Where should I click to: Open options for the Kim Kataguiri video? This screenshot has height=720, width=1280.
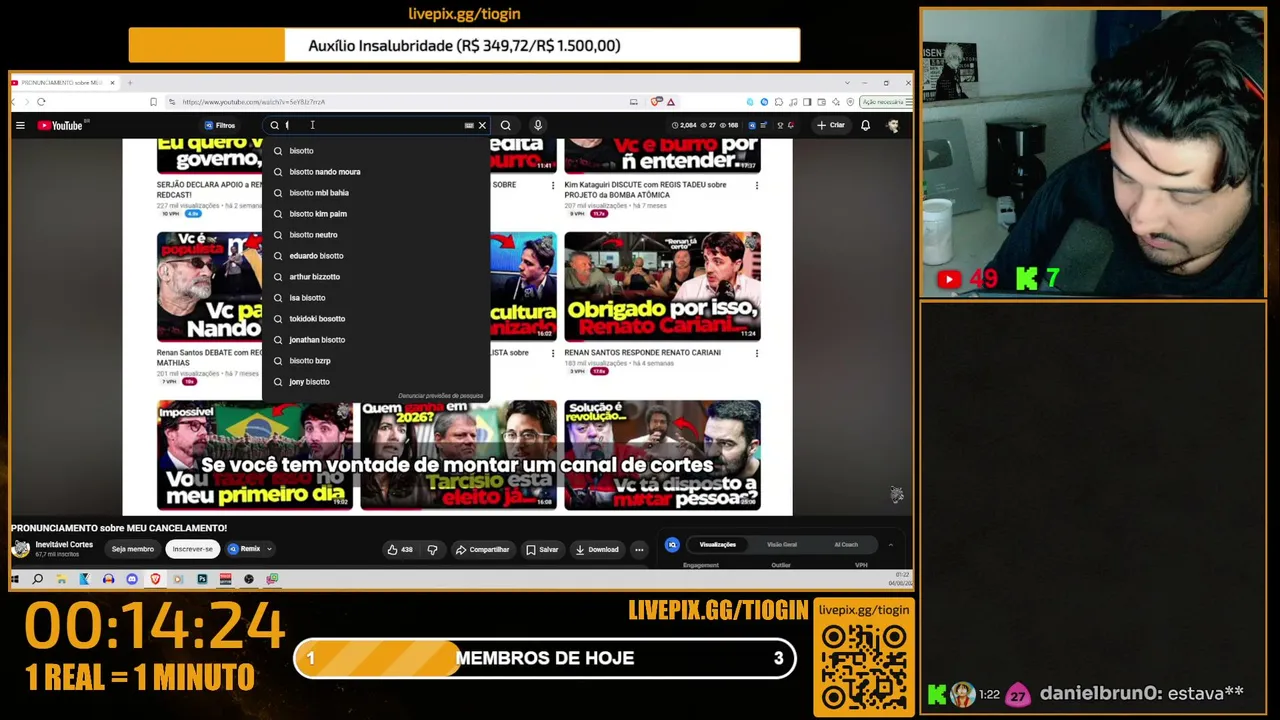coord(756,185)
